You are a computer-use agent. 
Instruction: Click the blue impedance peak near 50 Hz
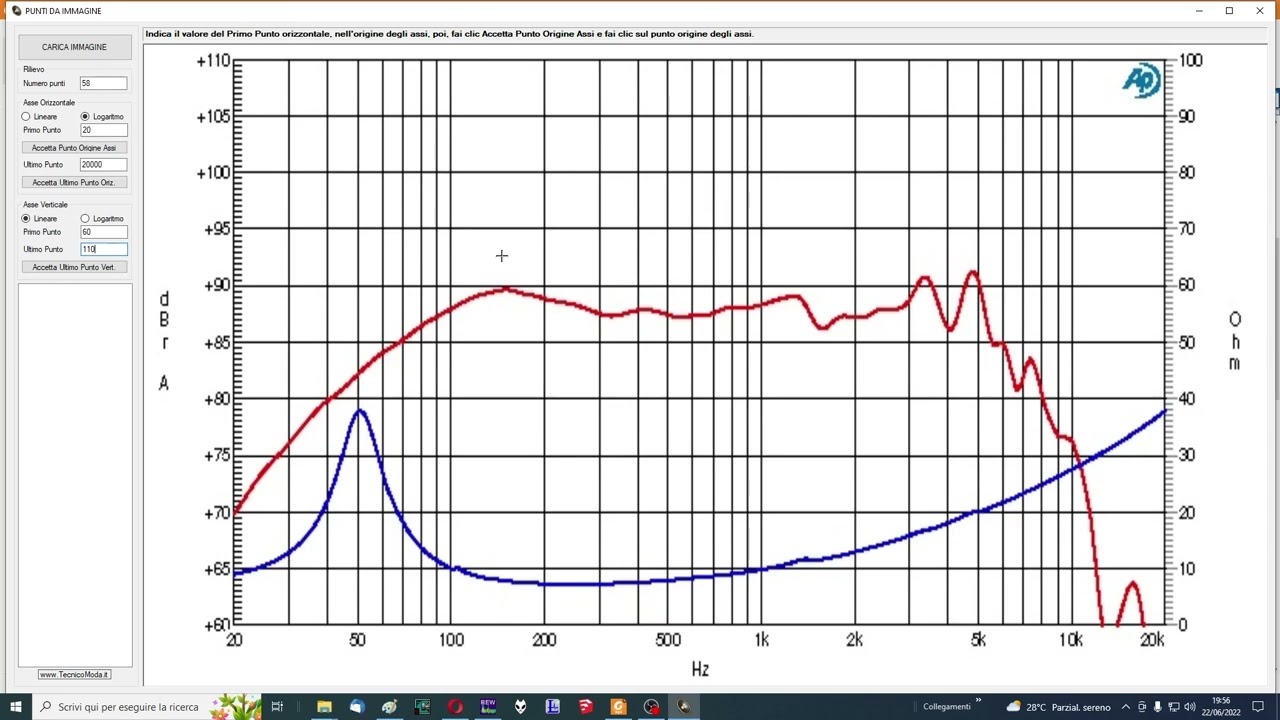tap(360, 410)
